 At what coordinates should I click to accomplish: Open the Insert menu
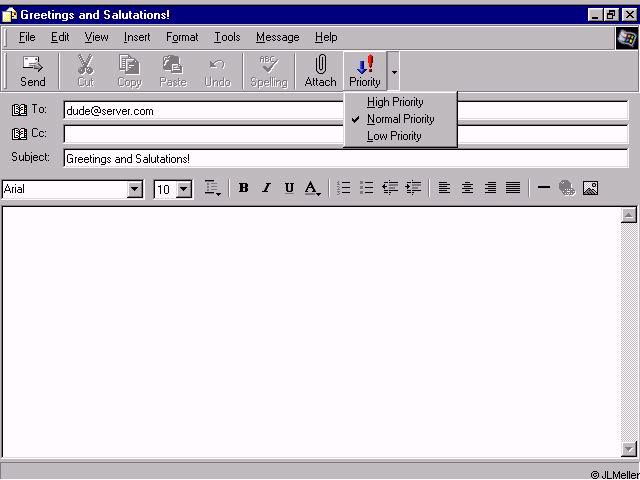click(137, 37)
